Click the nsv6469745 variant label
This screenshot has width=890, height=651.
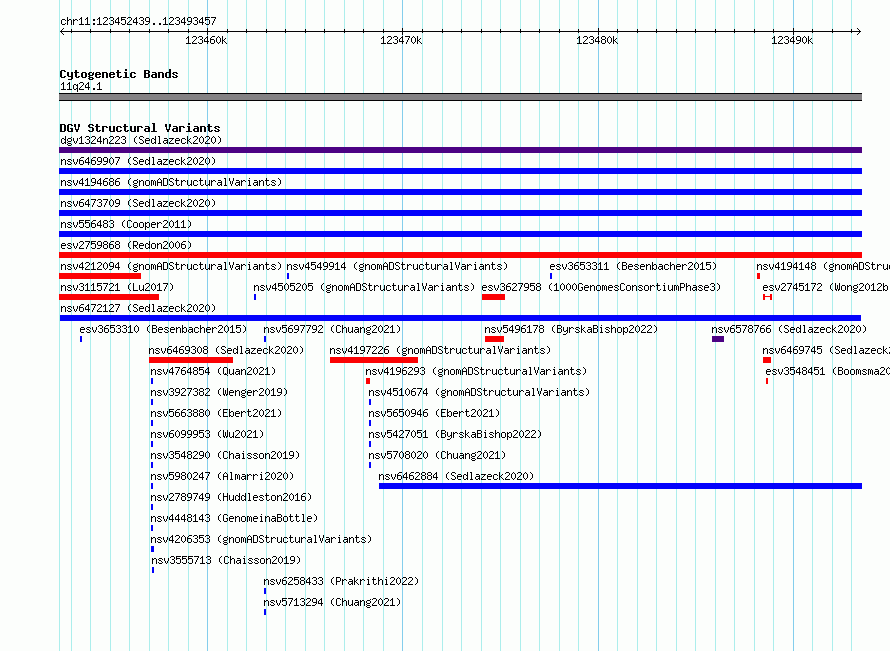click(x=826, y=350)
